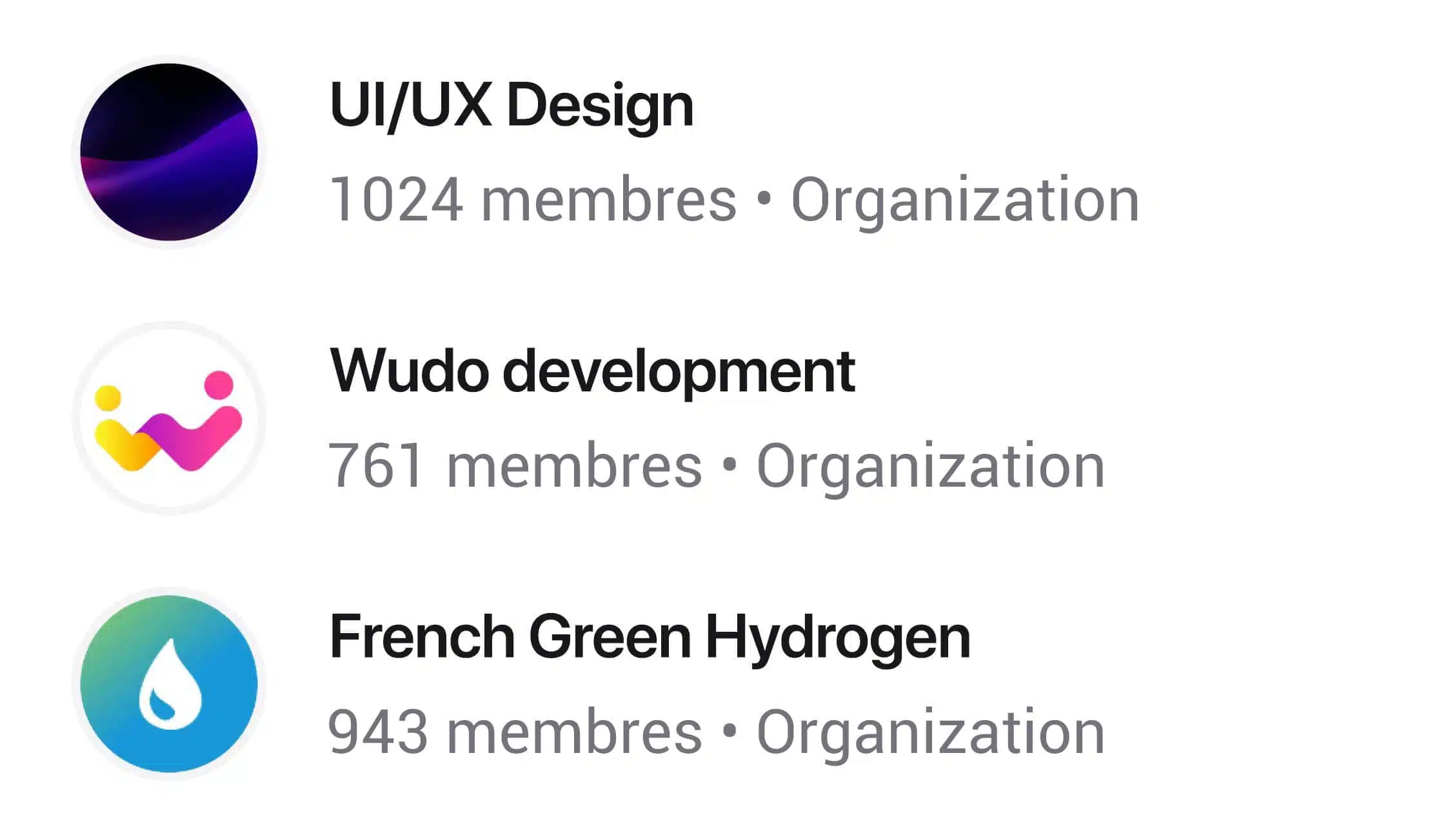Image resolution: width=1450 pixels, height=840 pixels.
Task: Open the French Green Hydrogen droplet avatar
Action: click(x=169, y=684)
